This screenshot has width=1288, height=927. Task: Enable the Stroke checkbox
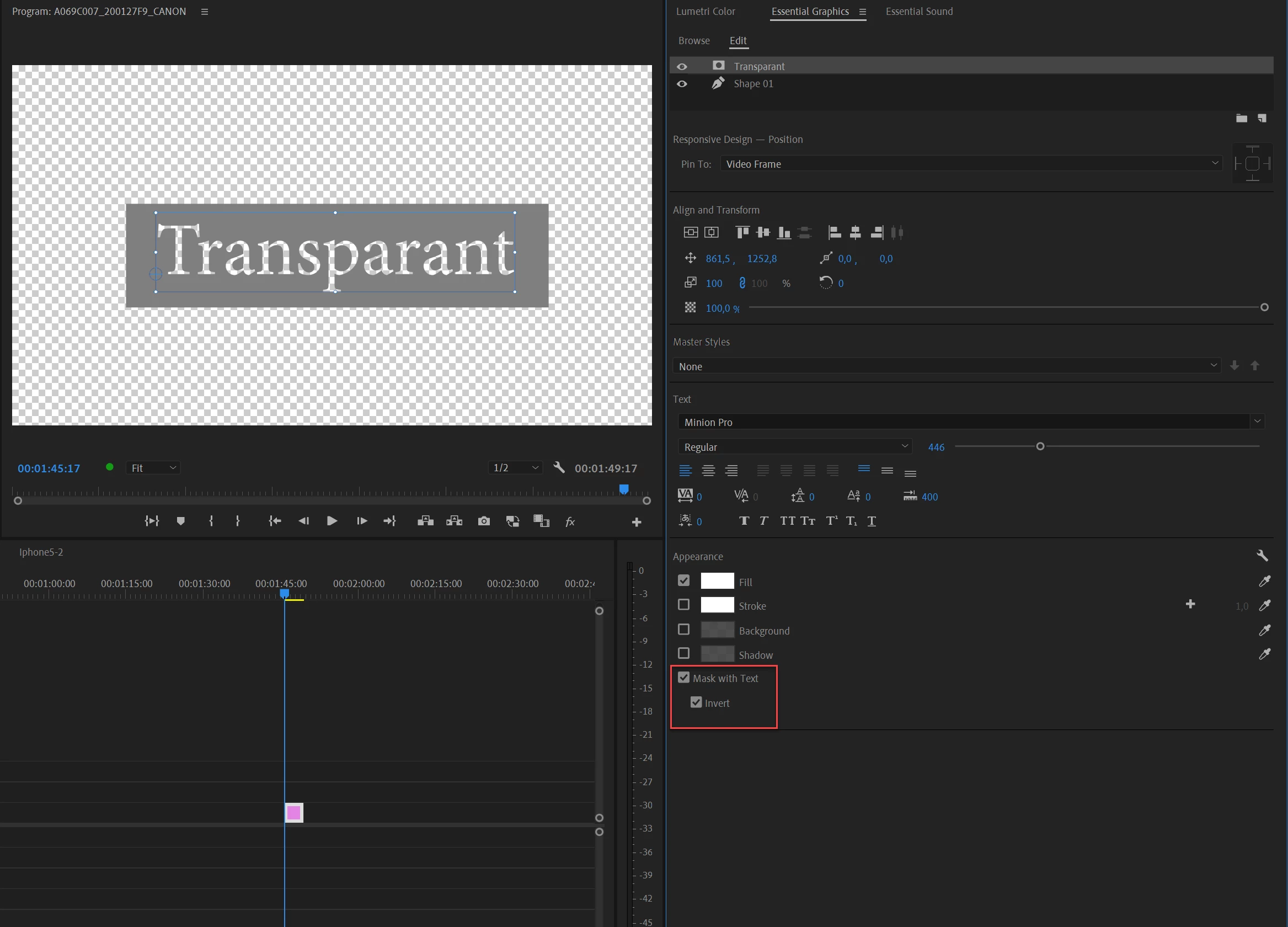[x=684, y=605]
